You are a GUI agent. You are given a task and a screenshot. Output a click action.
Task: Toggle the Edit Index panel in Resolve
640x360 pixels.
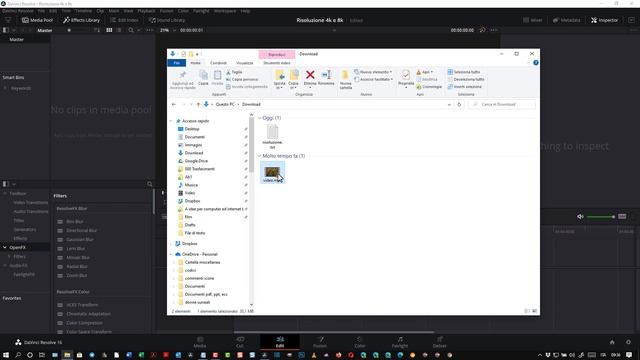click(x=124, y=20)
